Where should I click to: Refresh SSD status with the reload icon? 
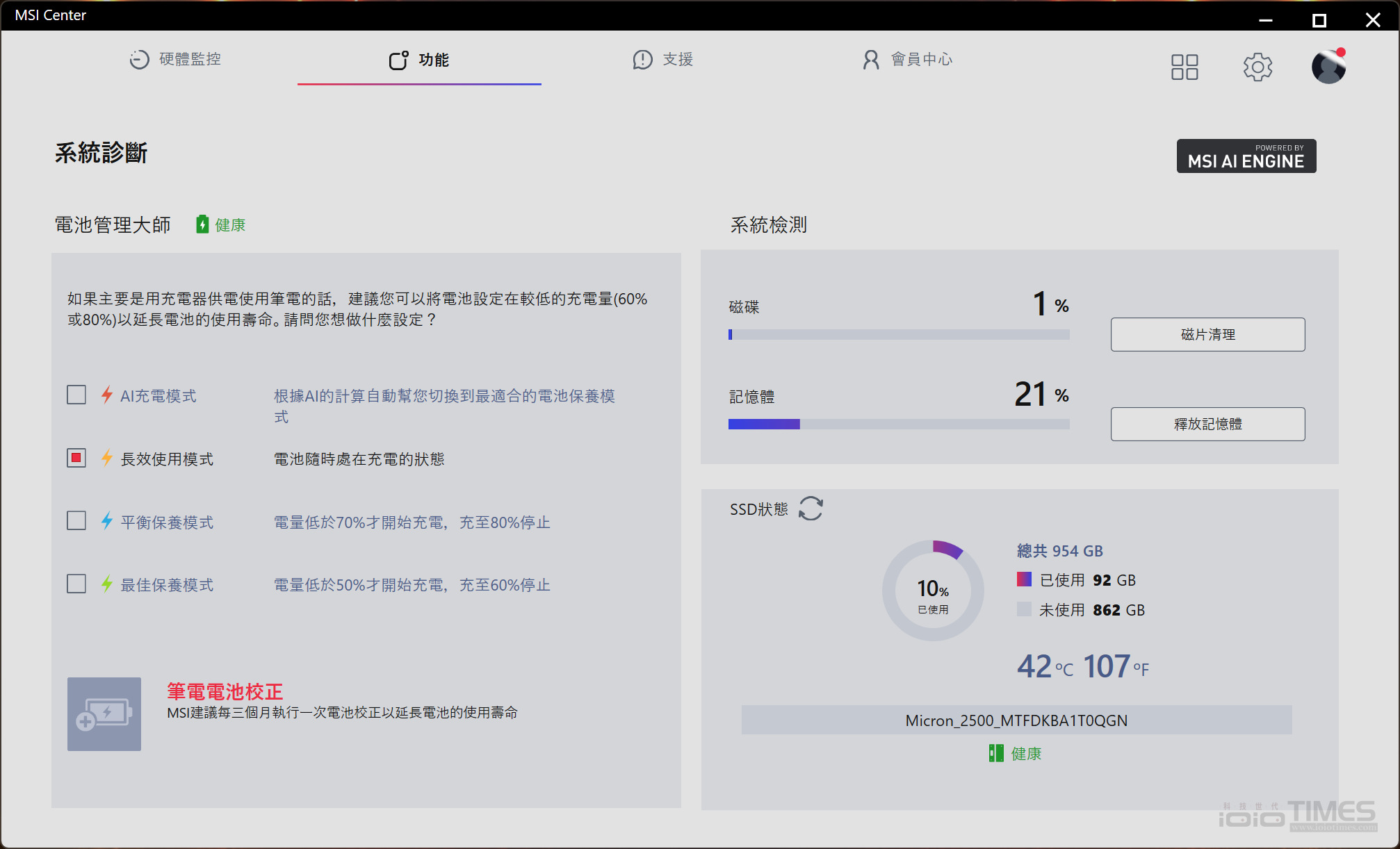(811, 509)
